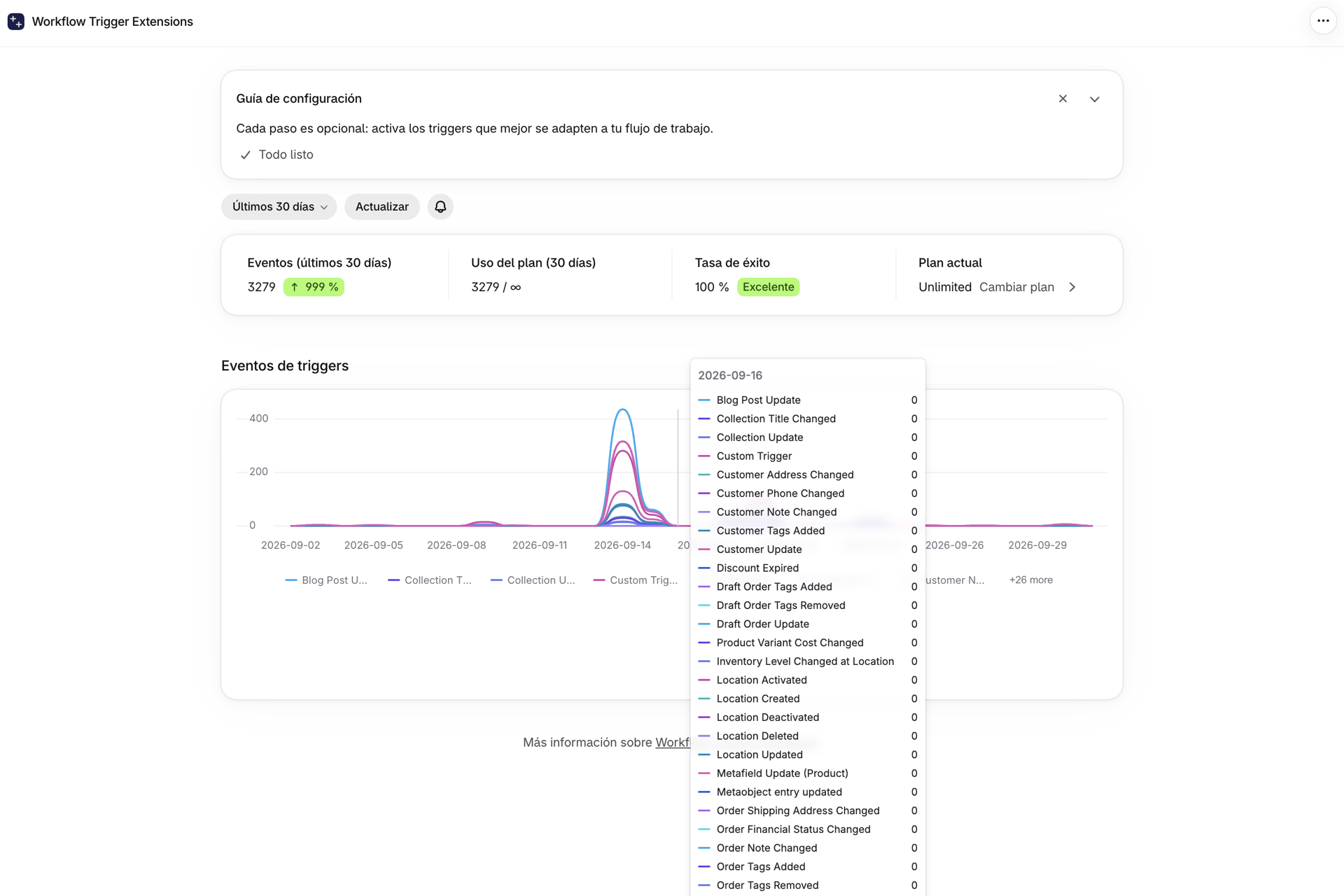The width and height of the screenshot is (1344, 896).
Task: Open the notifications bell icon
Action: 440,206
